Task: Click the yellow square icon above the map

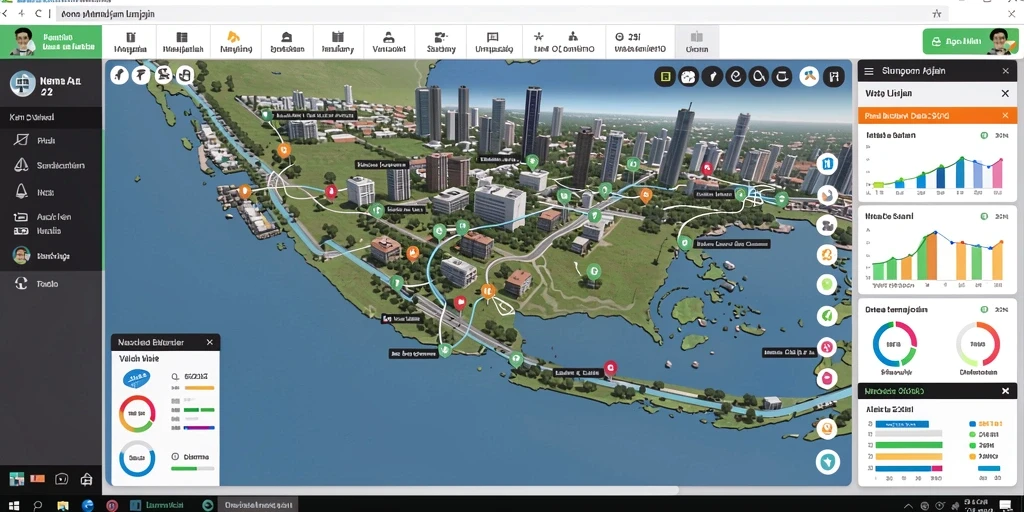Action: point(665,77)
